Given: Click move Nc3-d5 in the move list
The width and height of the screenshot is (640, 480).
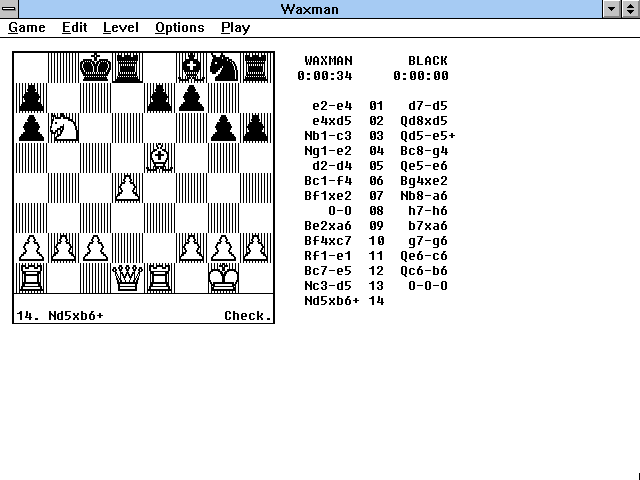Looking at the screenshot, I should click(x=328, y=286).
